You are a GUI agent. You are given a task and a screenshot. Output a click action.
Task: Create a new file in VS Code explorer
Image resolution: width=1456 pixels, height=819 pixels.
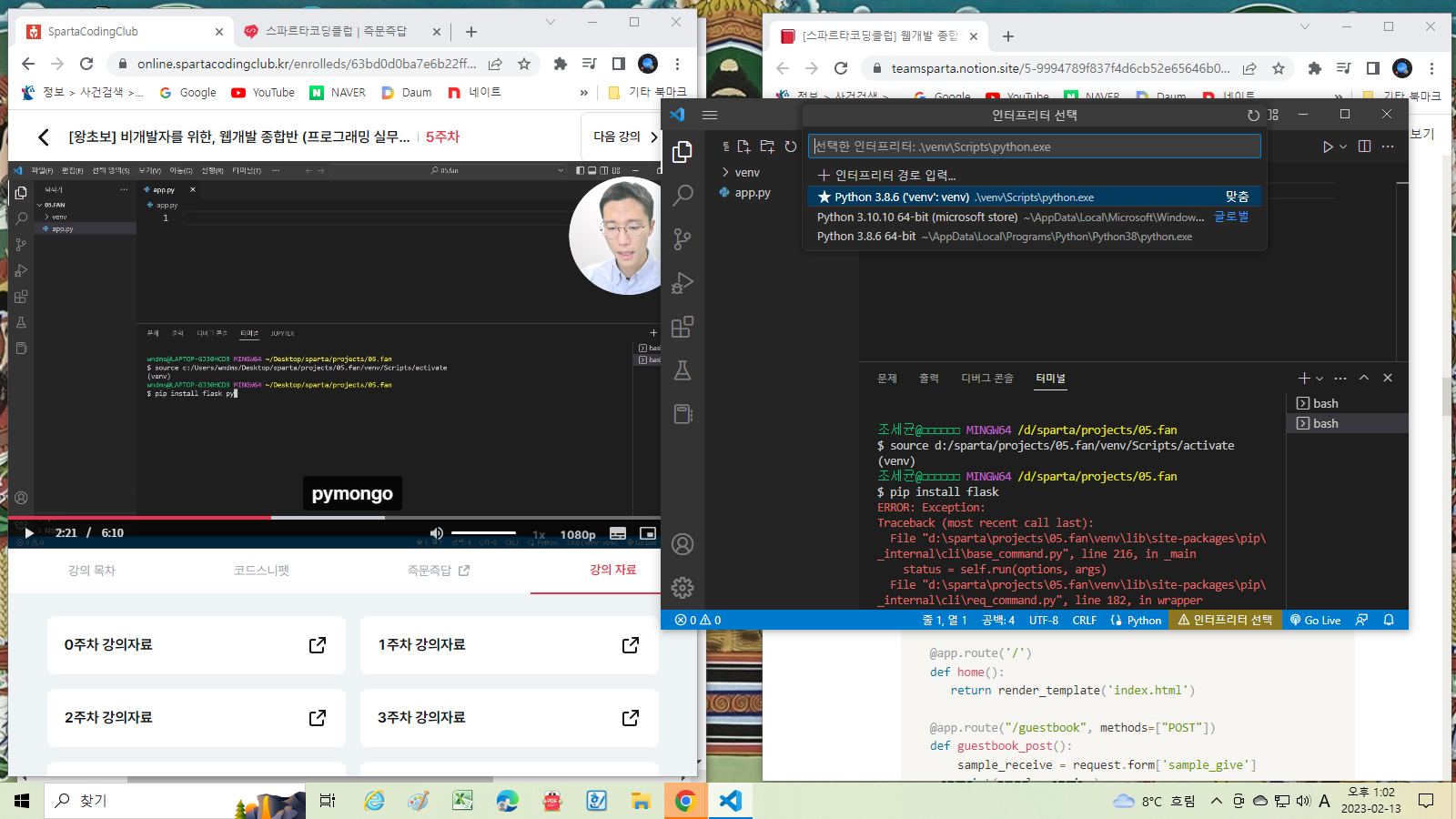tap(744, 147)
